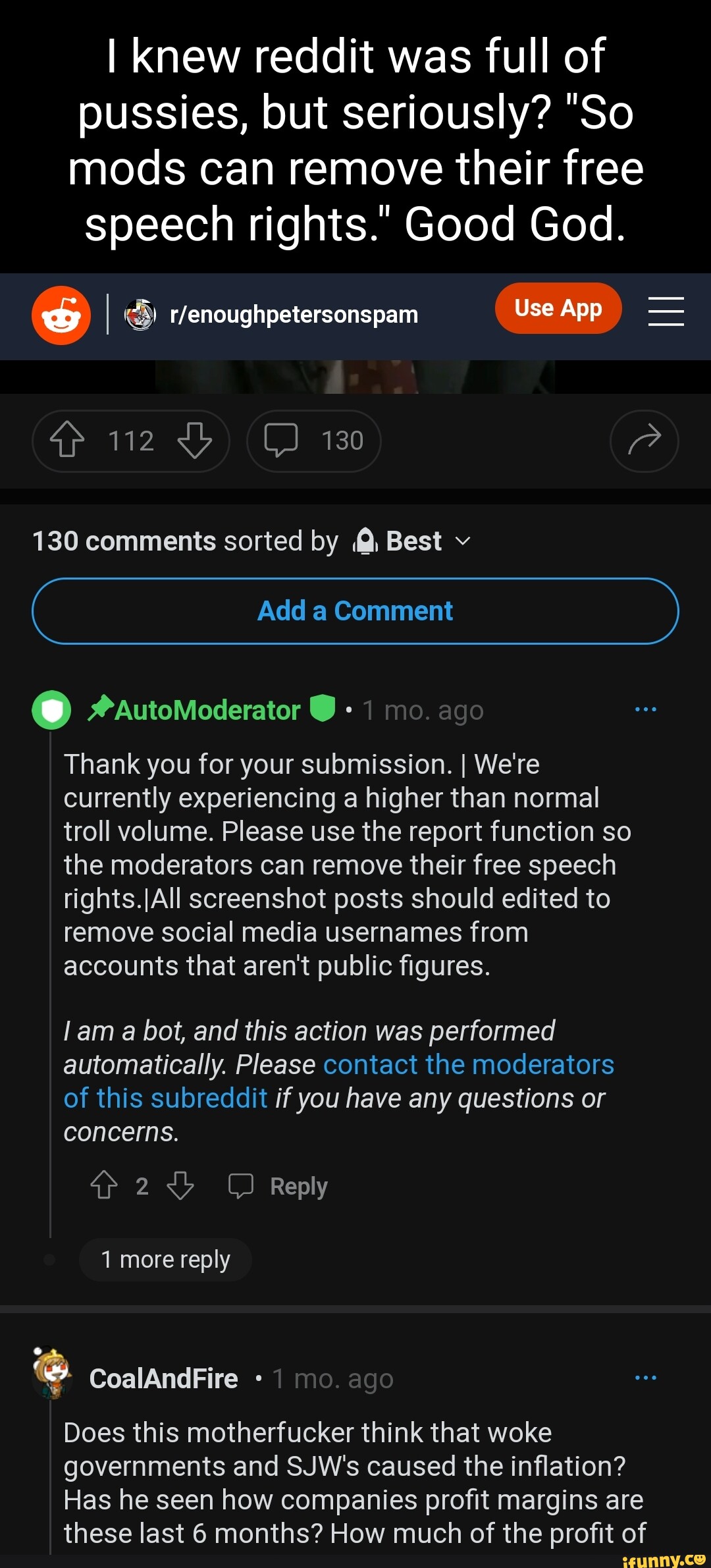Open the r/enoughpetersonspam subreddit link
Image resolution: width=711 pixels, height=1568 pixels.
pyautogui.click(x=294, y=315)
